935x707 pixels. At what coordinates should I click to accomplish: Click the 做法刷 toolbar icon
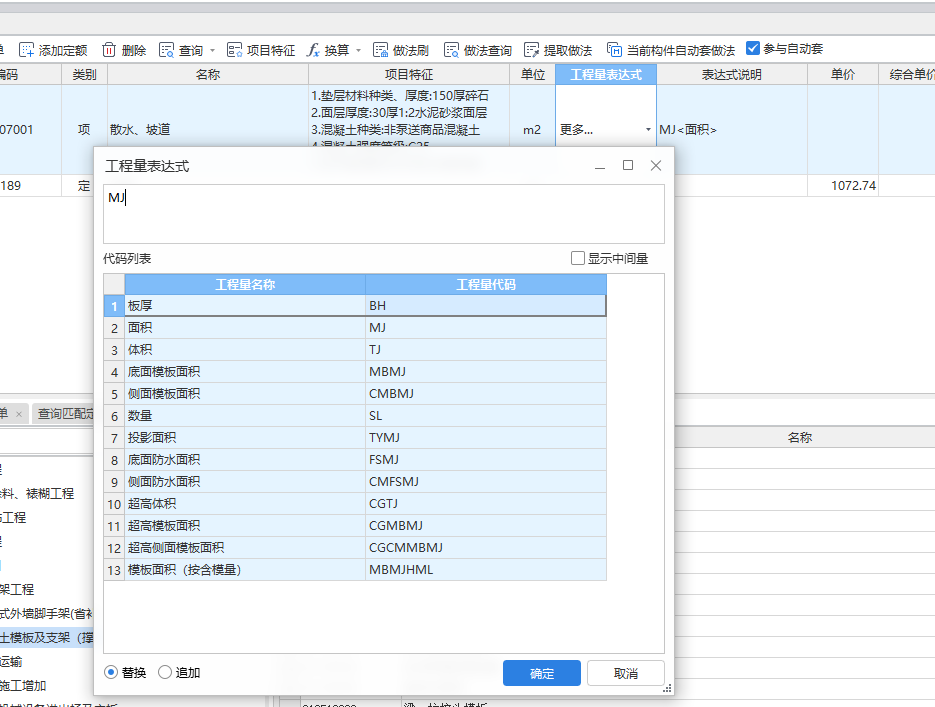click(x=380, y=50)
